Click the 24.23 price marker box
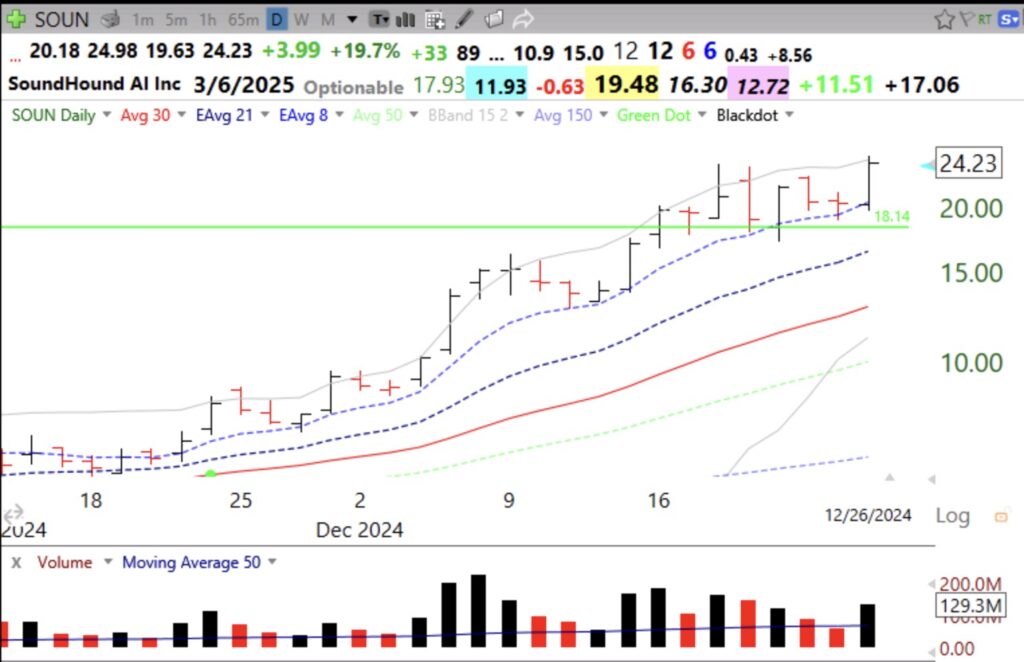 click(968, 164)
